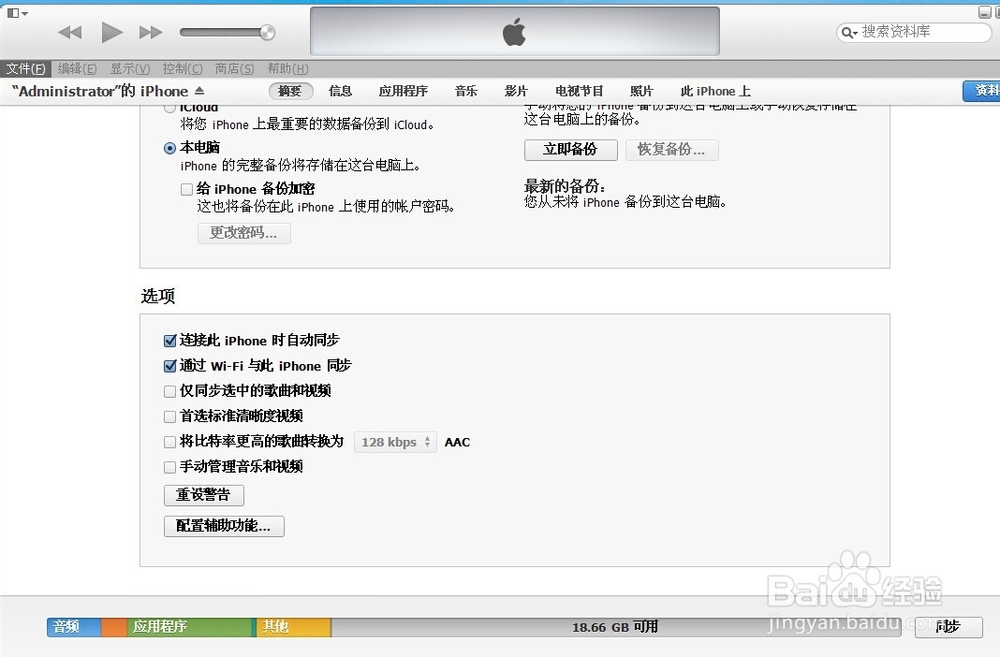Open the 128 kbps bitrate dropdown
Screen dimensions: 1000x657
pyautogui.click(x=395, y=442)
